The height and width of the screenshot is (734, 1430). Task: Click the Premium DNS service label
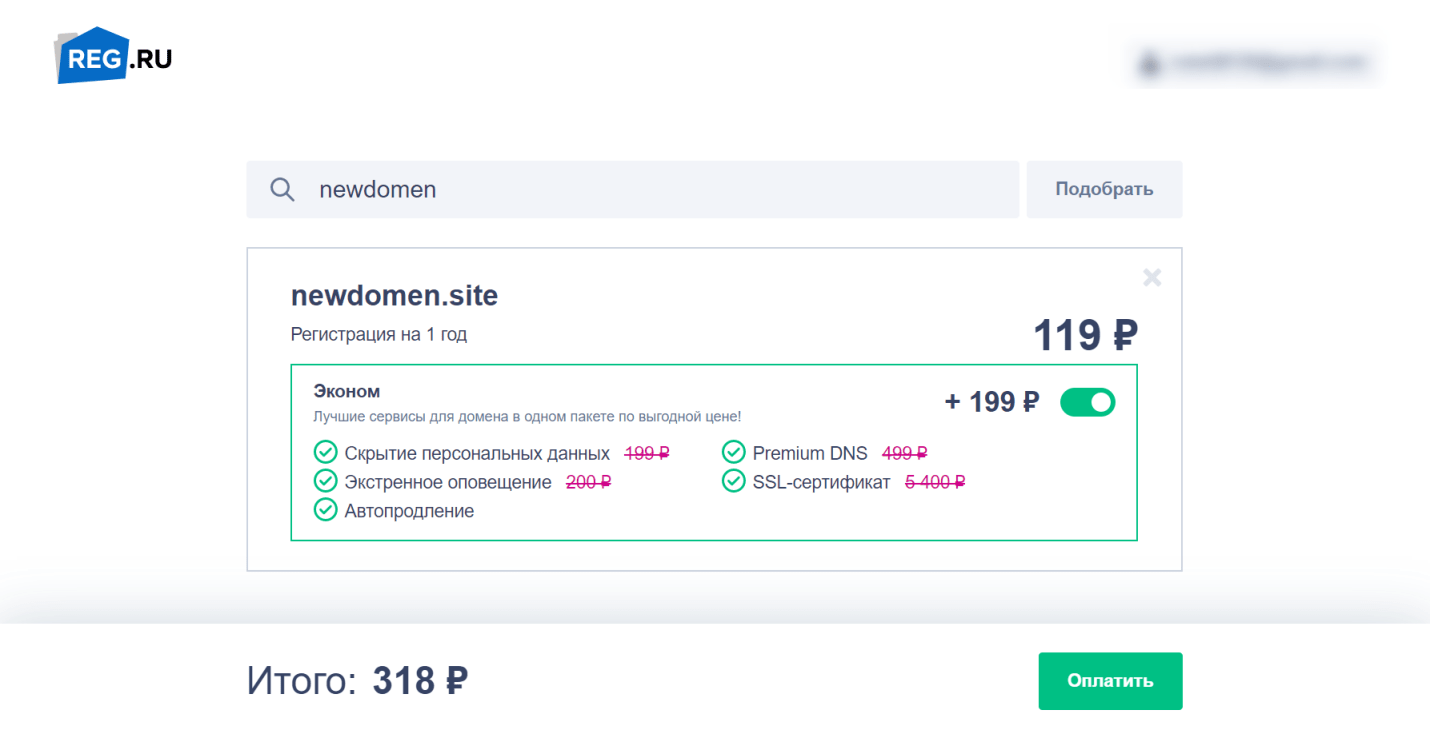810,453
